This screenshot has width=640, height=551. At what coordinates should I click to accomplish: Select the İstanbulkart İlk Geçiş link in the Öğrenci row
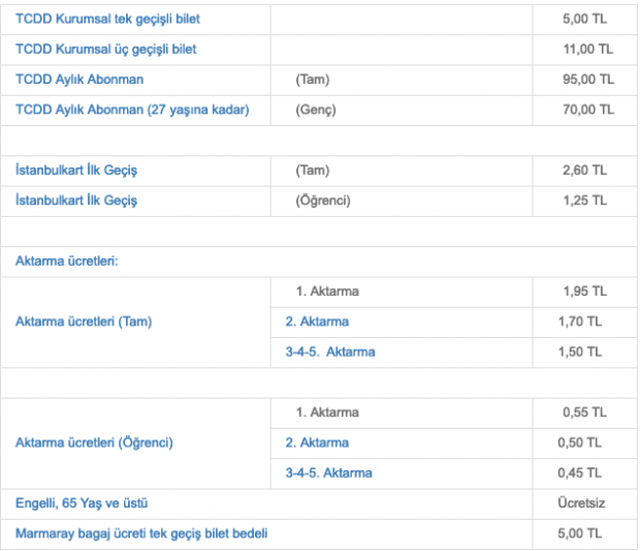[x=77, y=200]
